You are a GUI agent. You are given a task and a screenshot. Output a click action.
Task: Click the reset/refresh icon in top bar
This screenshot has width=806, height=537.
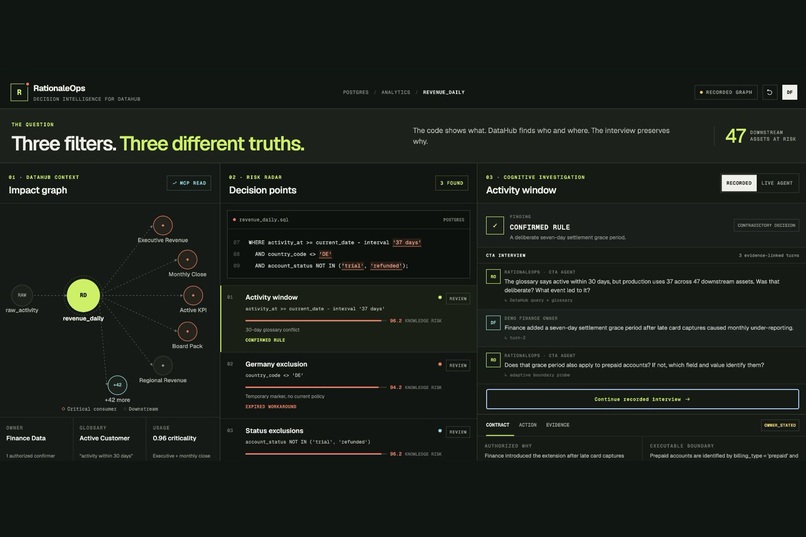[770, 92]
